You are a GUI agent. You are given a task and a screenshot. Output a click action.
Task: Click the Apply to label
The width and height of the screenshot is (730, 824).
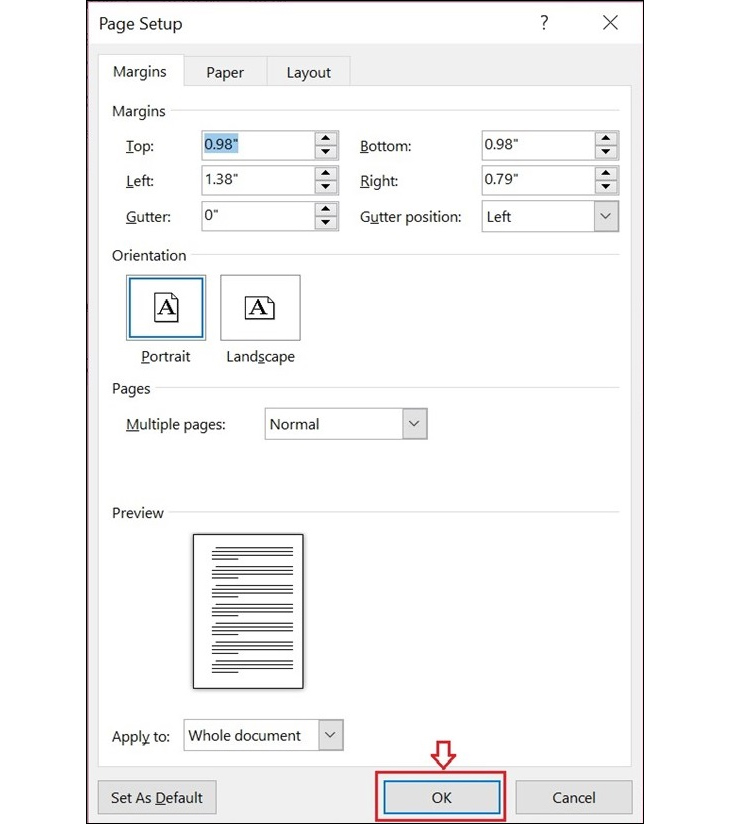(x=141, y=737)
